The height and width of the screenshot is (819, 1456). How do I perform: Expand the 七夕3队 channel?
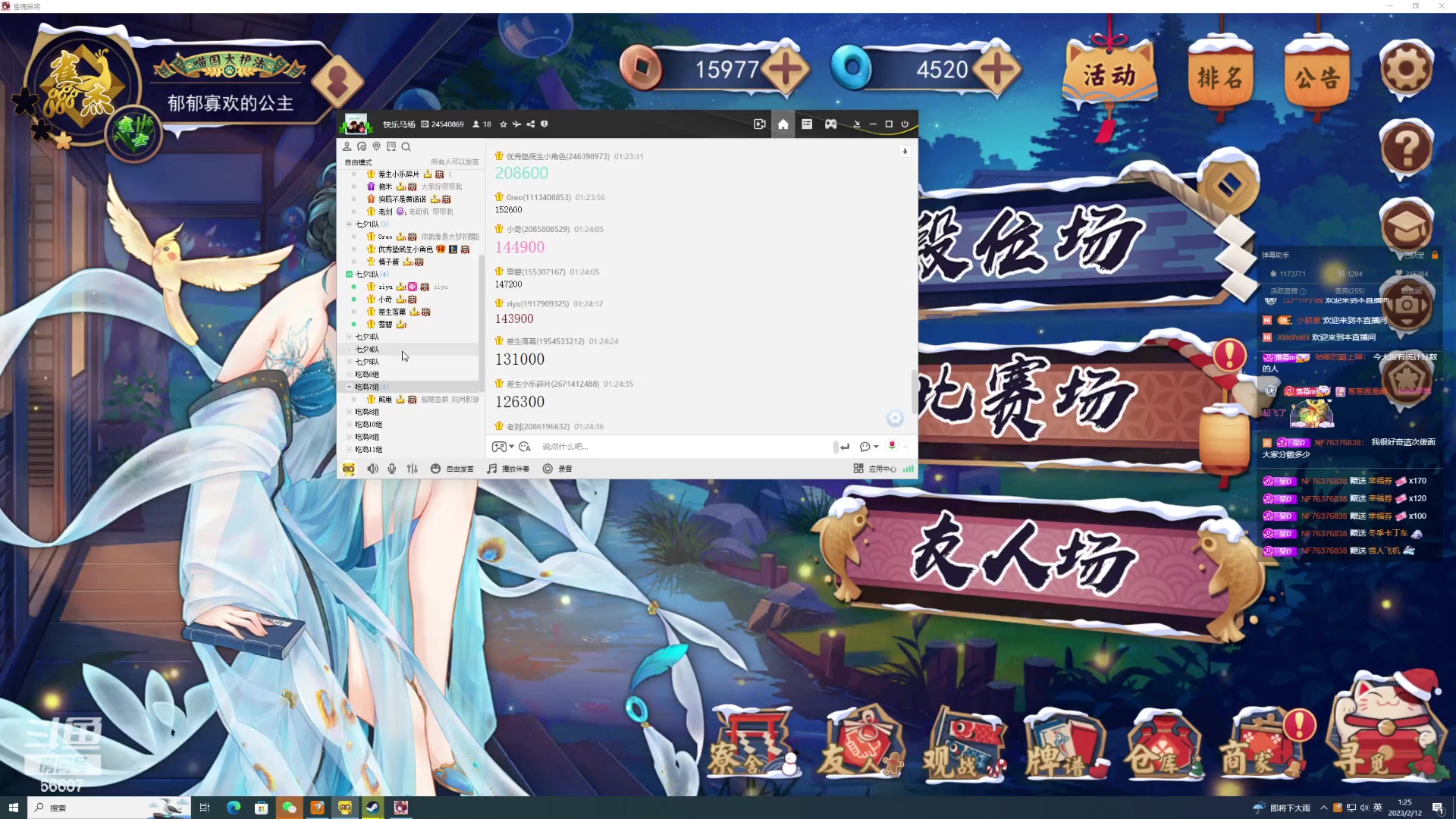(x=349, y=337)
